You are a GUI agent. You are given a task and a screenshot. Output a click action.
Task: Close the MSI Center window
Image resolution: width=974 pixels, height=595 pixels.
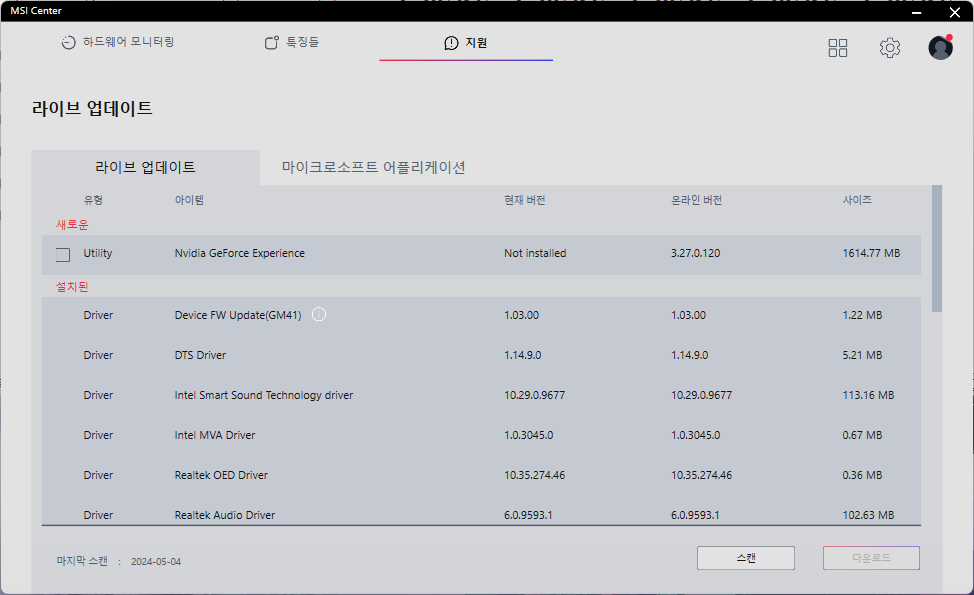coord(955,12)
